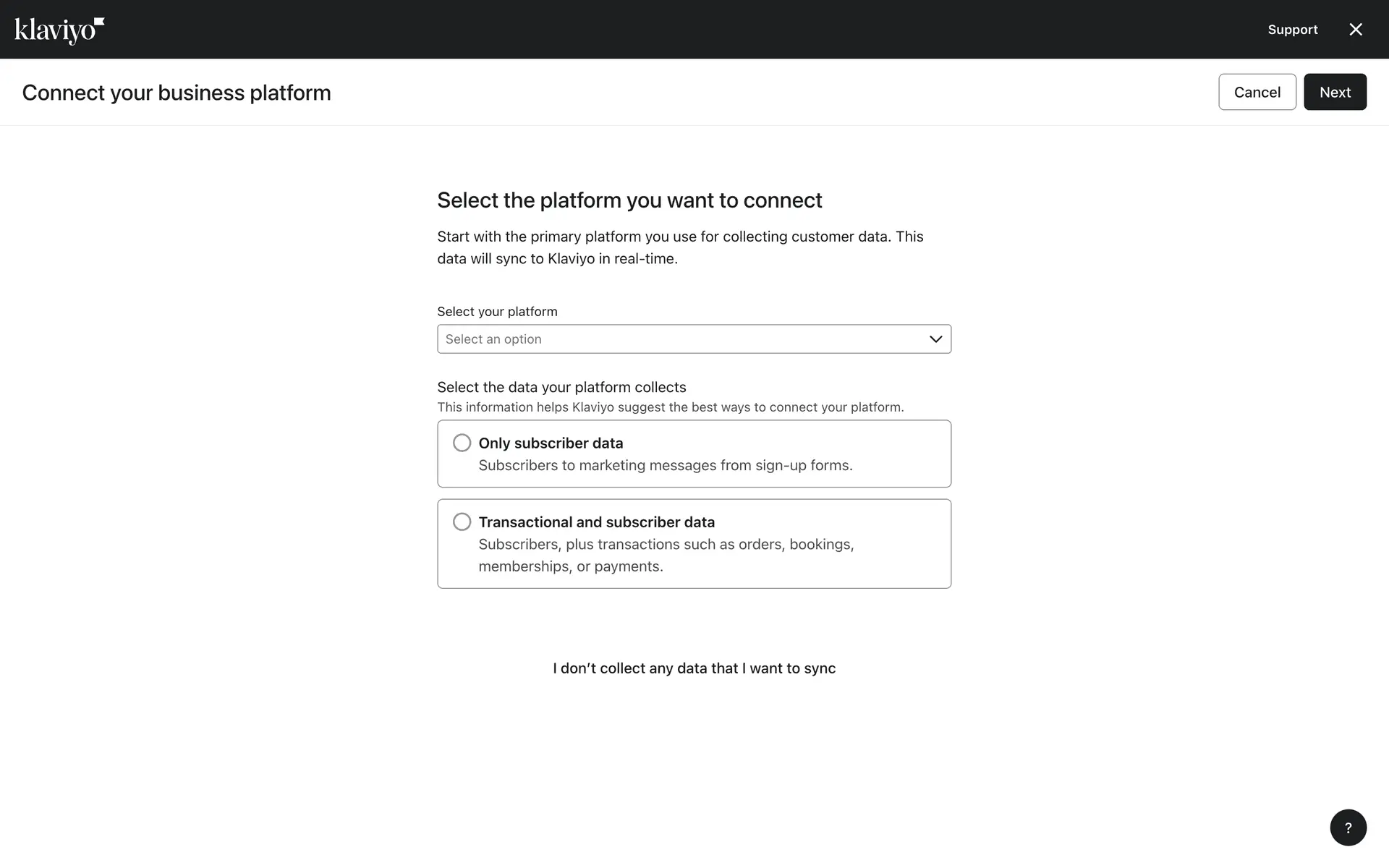This screenshot has height=868, width=1389.
Task: Click the 'Connect your business platform' page title
Action: 177,93
